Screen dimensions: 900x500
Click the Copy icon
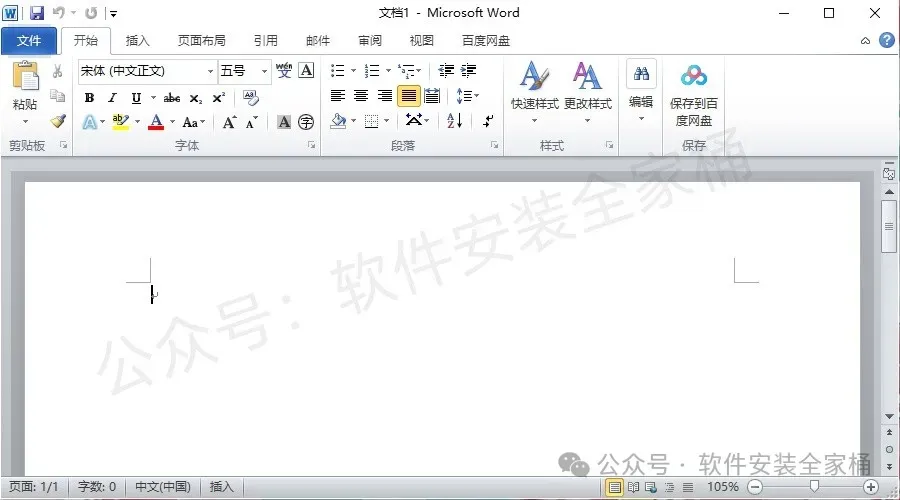point(57,95)
